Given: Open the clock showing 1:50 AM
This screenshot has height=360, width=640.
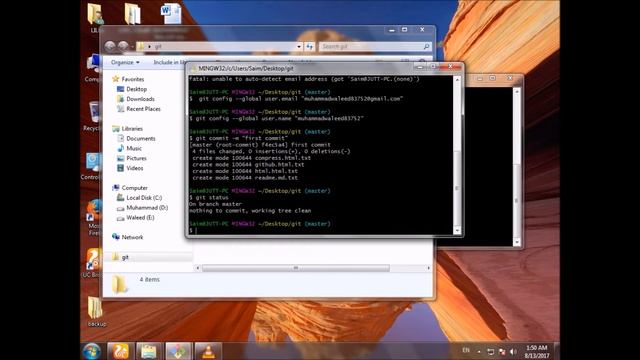Looking at the screenshot, I should (536, 351).
